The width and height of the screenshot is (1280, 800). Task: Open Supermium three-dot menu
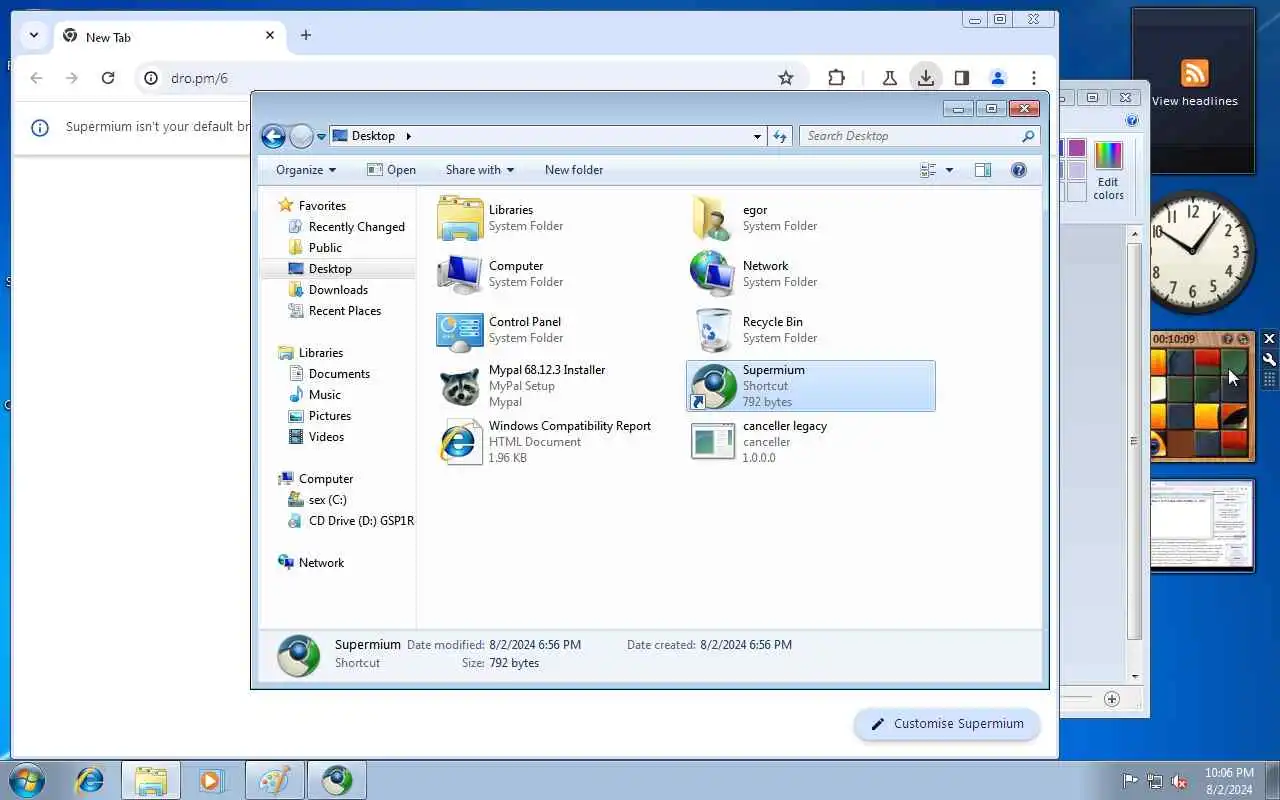1034,78
